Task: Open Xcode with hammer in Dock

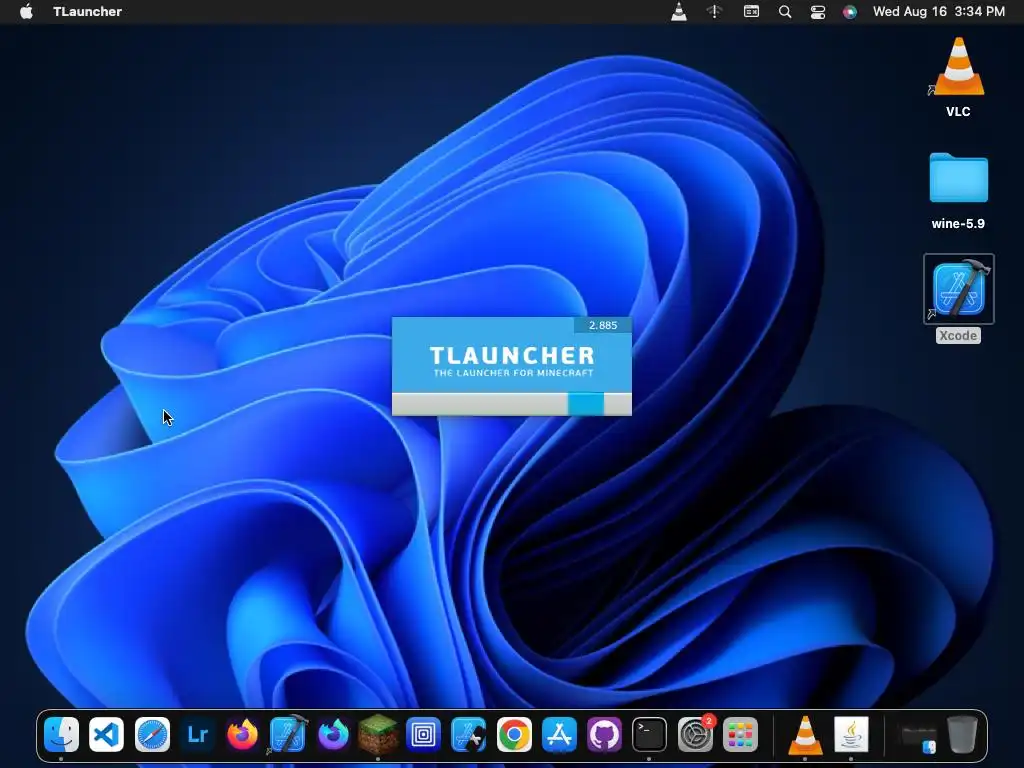Action: point(288,734)
